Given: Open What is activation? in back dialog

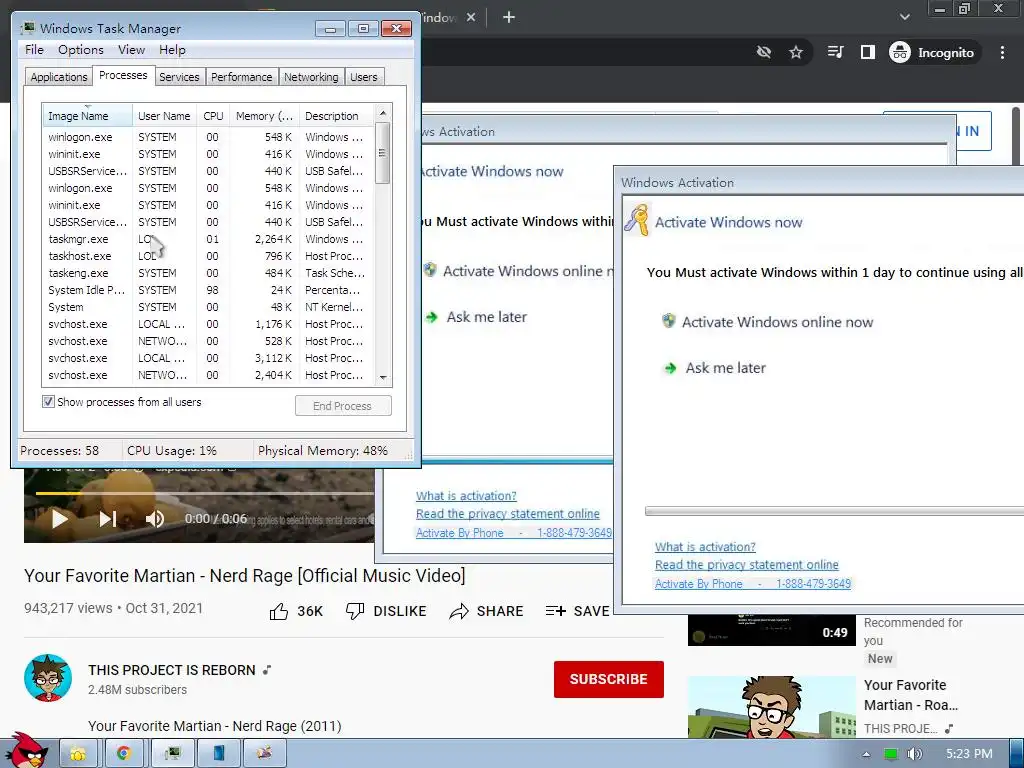Looking at the screenshot, I should tap(466, 496).
